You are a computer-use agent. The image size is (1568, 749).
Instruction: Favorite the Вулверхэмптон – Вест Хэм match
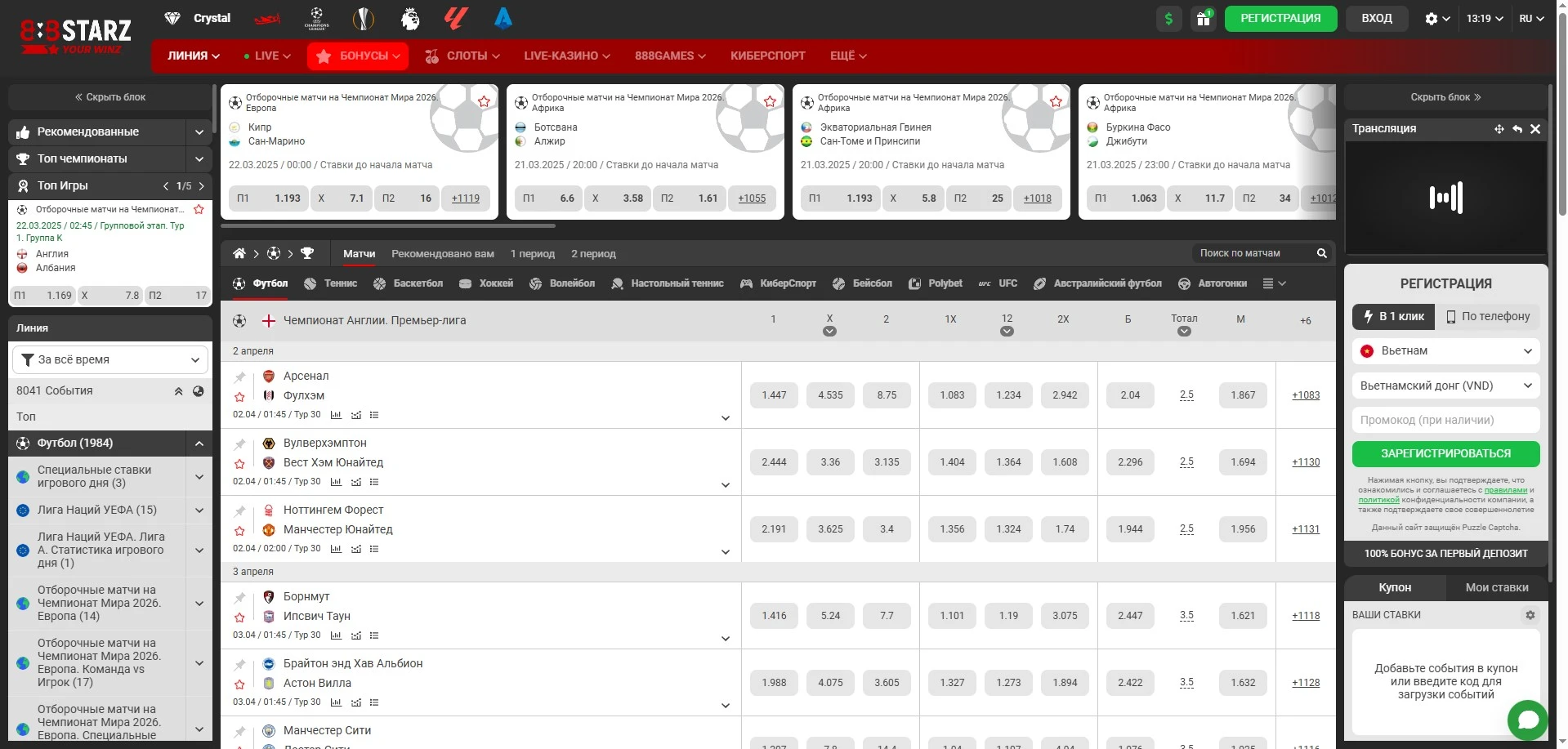pyautogui.click(x=239, y=464)
